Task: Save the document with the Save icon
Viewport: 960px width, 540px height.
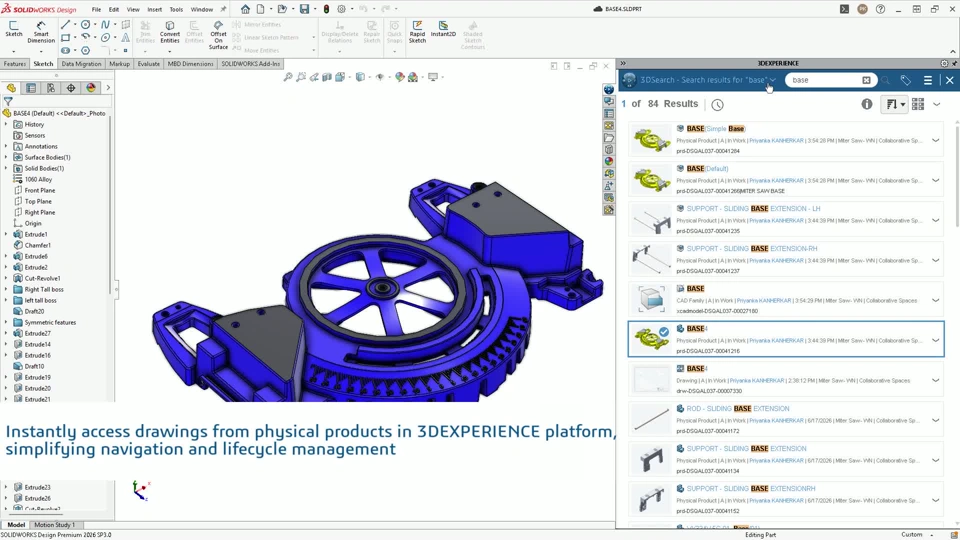Action: point(304,9)
